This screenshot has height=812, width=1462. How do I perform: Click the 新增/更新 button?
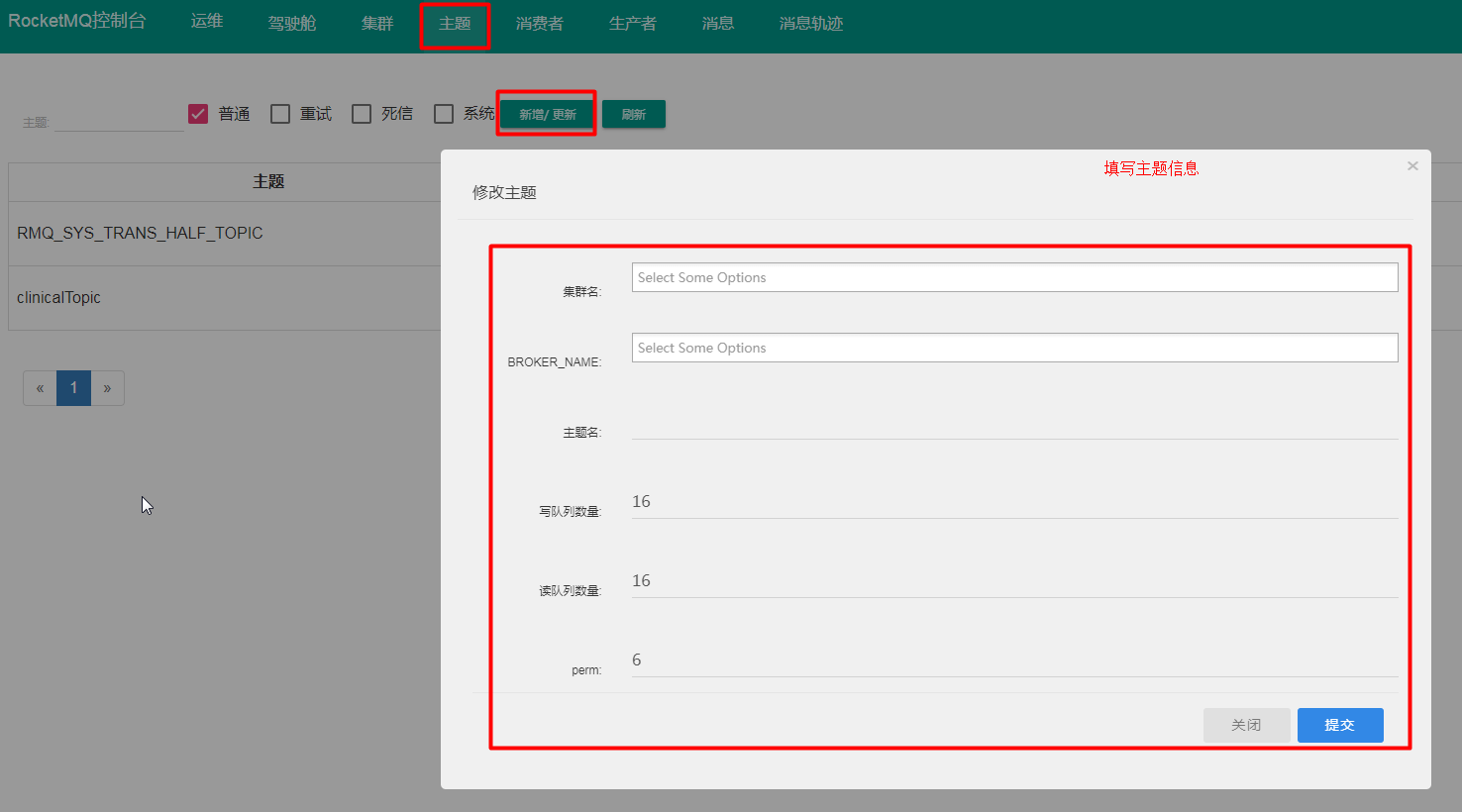[546, 113]
